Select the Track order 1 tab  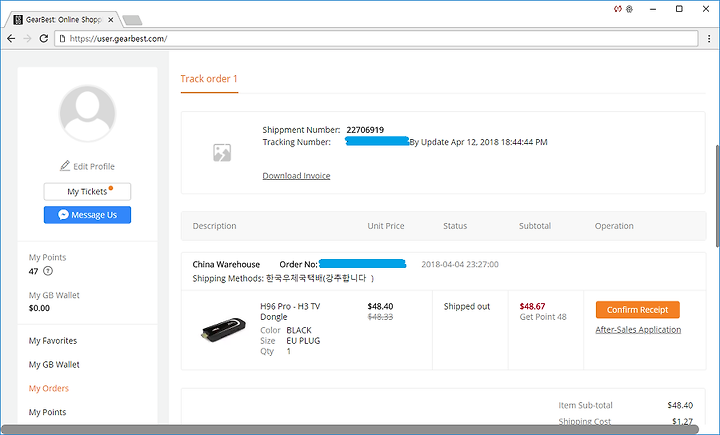point(209,79)
